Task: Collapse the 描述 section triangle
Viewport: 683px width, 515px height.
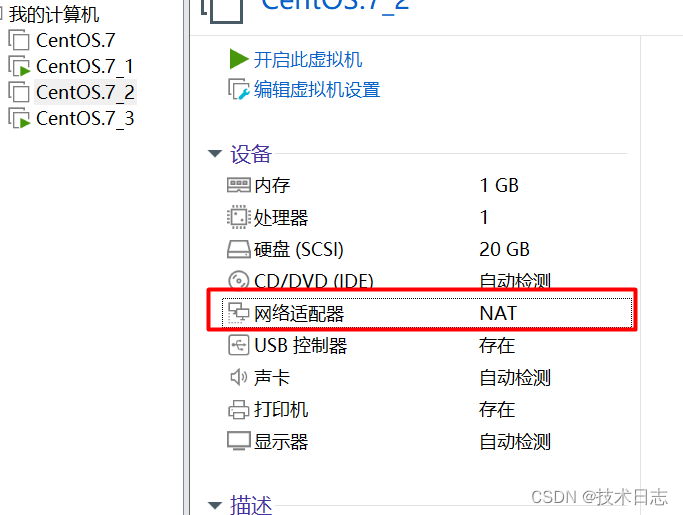Action: point(215,505)
